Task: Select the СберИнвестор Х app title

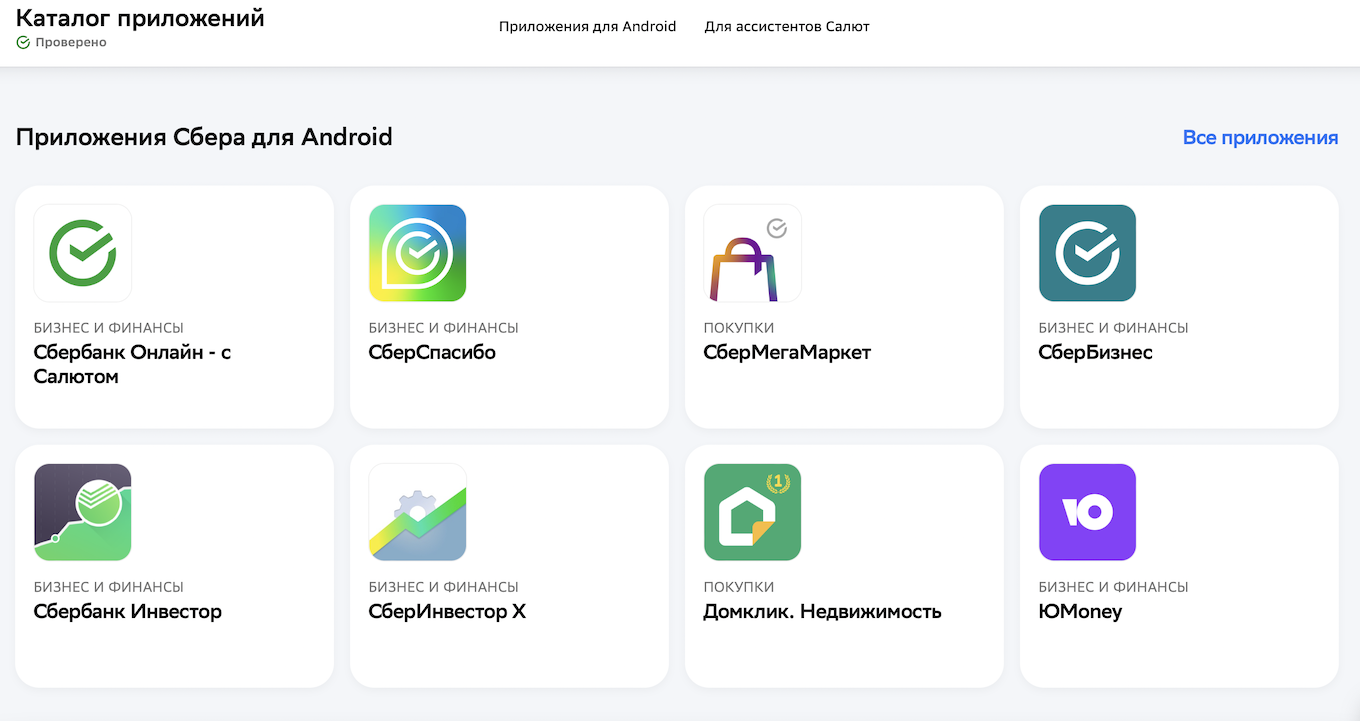Action: point(447,612)
